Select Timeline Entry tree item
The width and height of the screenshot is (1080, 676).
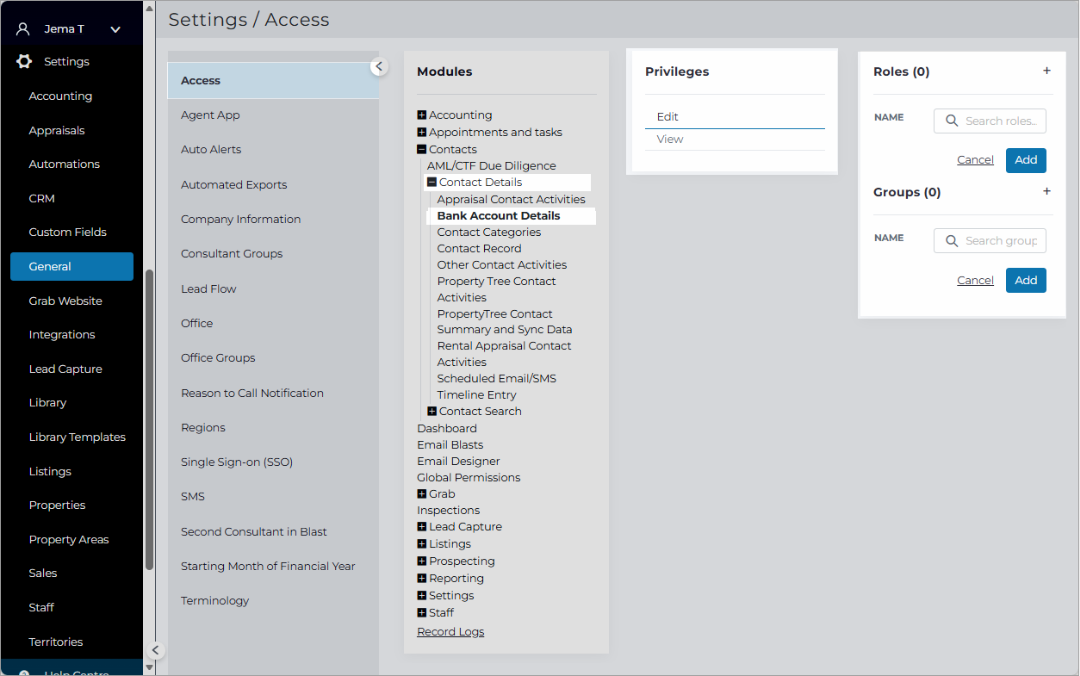(477, 395)
